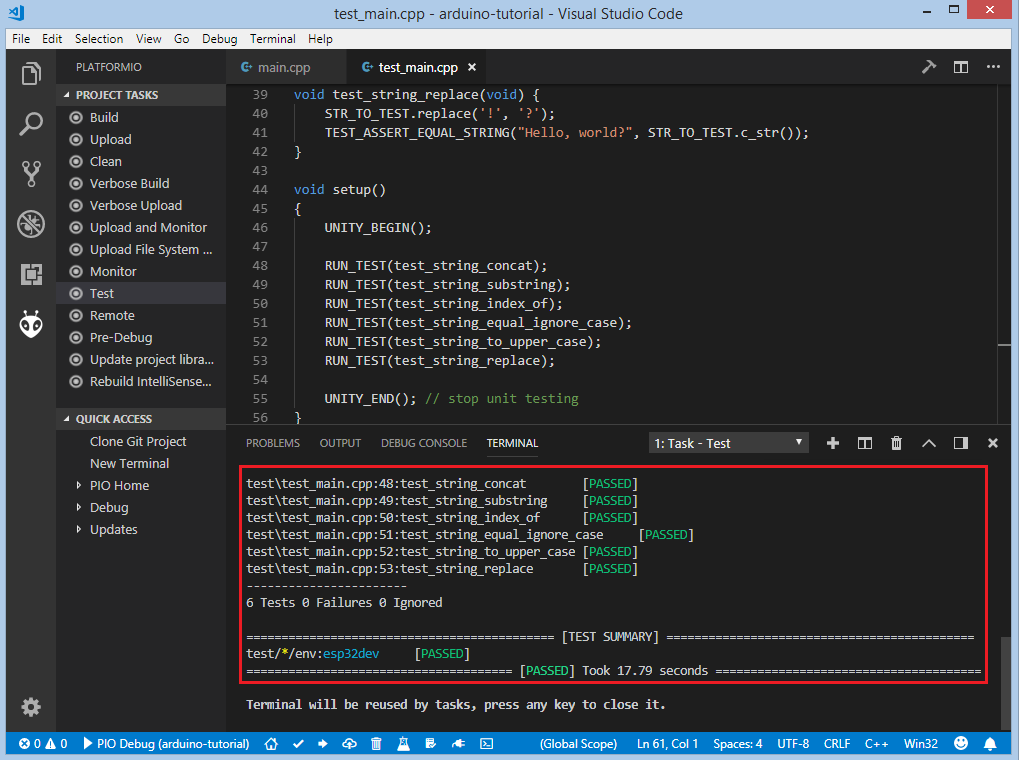Viewport: 1019px width, 760px height.
Task: Click the Serial Monitor plug icon in the status bar
Action: (x=458, y=744)
